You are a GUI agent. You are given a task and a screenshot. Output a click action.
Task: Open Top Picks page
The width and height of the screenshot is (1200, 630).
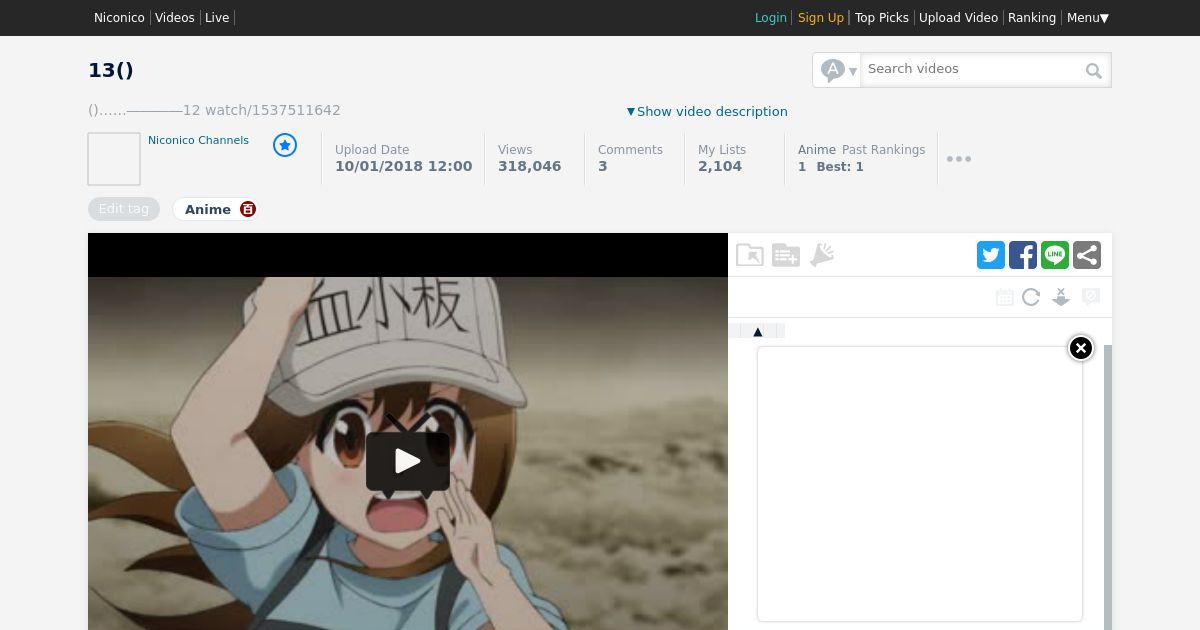click(x=882, y=18)
